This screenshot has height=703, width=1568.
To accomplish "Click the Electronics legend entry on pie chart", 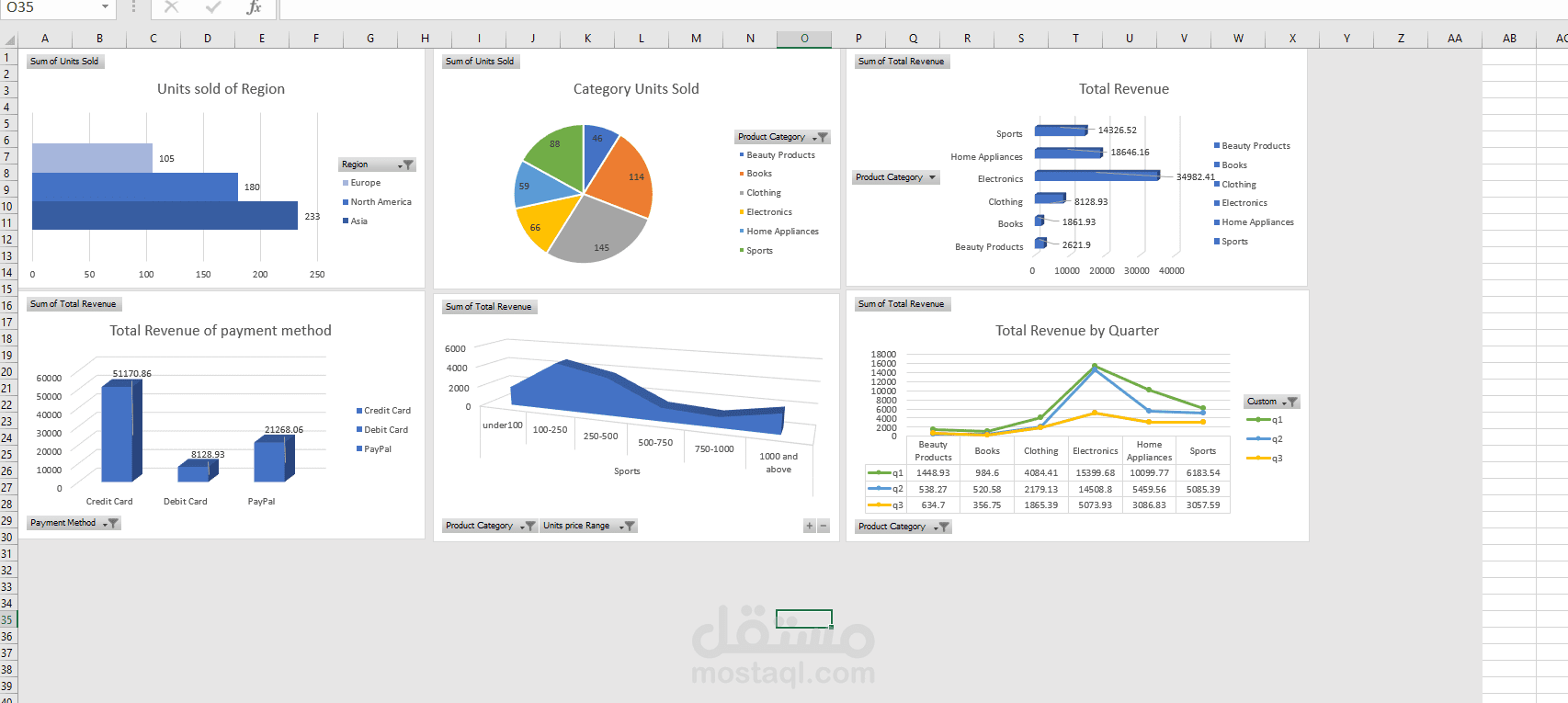I will click(x=766, y=212).
